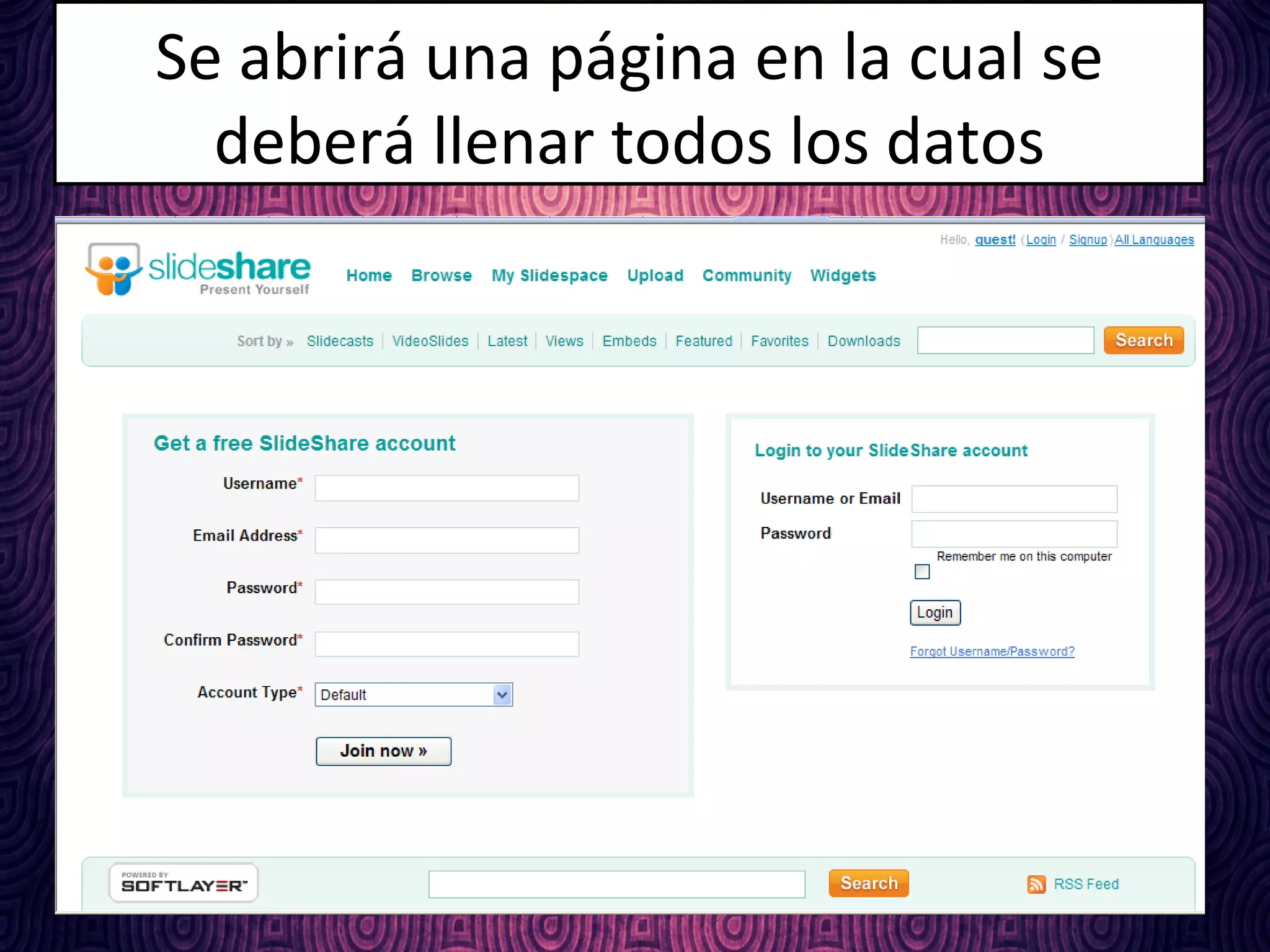
Task: Sort by Slidecasts
Action: coord(340,341)
